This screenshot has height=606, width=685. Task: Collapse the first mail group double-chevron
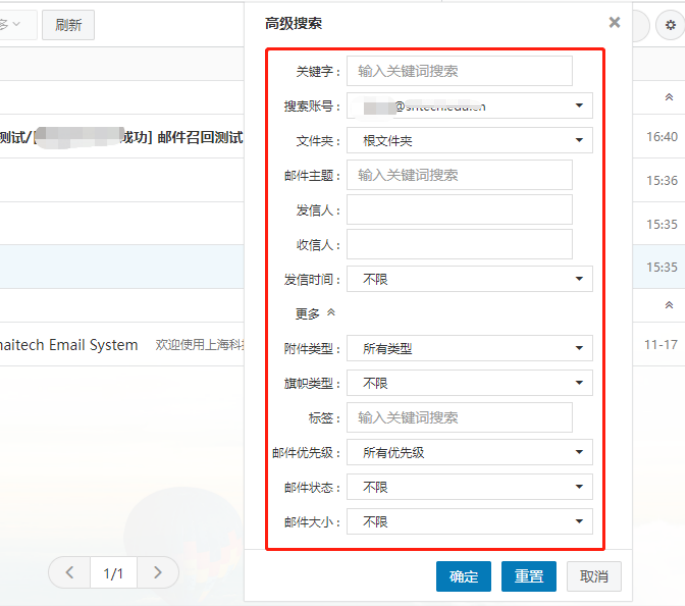pyautogui.click(x=669, y=97)
